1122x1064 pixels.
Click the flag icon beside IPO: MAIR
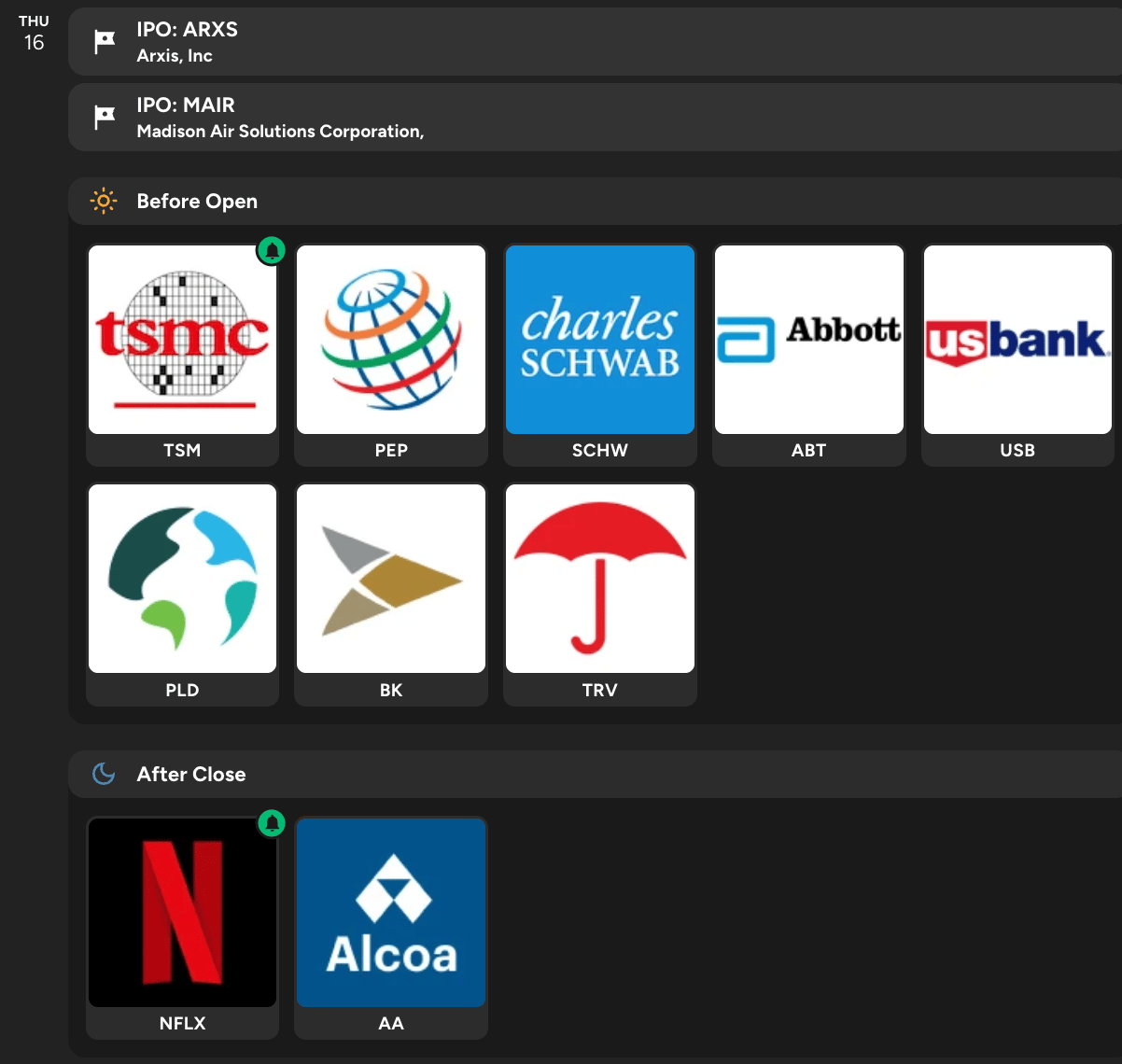[x=105, y=118]
